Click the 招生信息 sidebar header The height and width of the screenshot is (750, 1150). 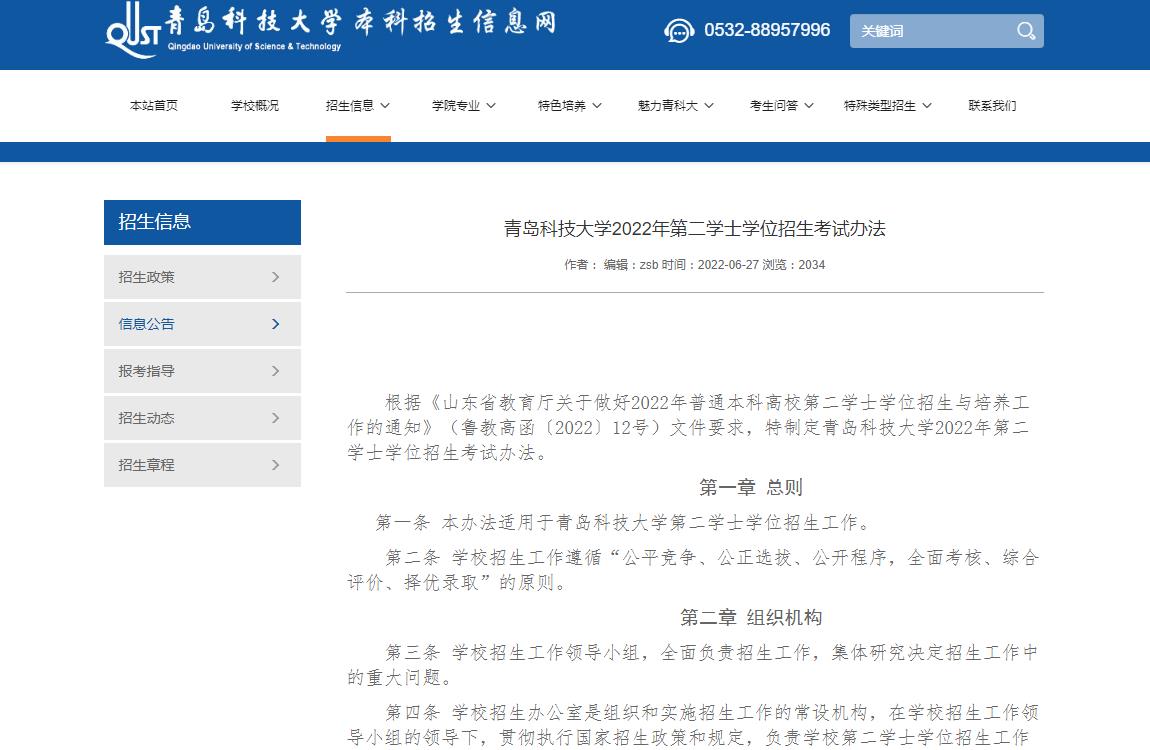(202, 222)
